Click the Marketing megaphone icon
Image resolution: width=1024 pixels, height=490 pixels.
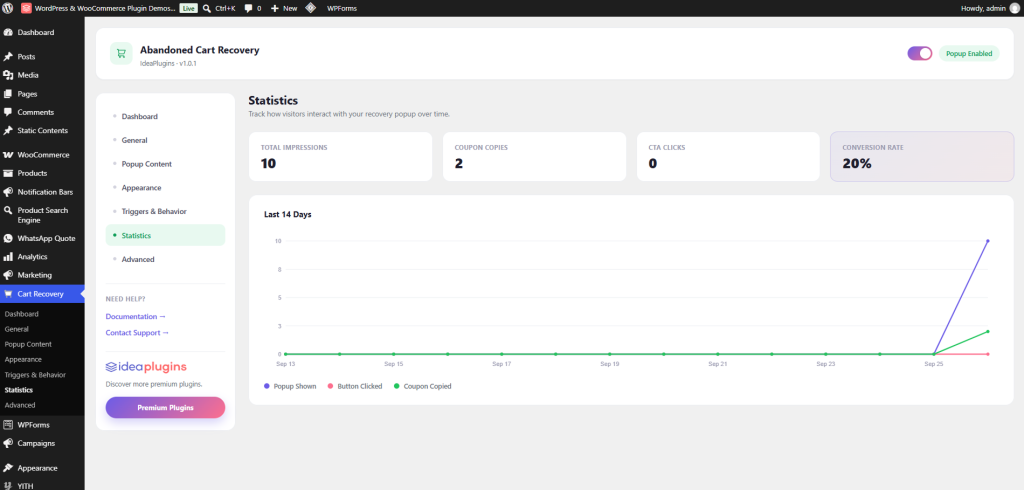[8, 275]
